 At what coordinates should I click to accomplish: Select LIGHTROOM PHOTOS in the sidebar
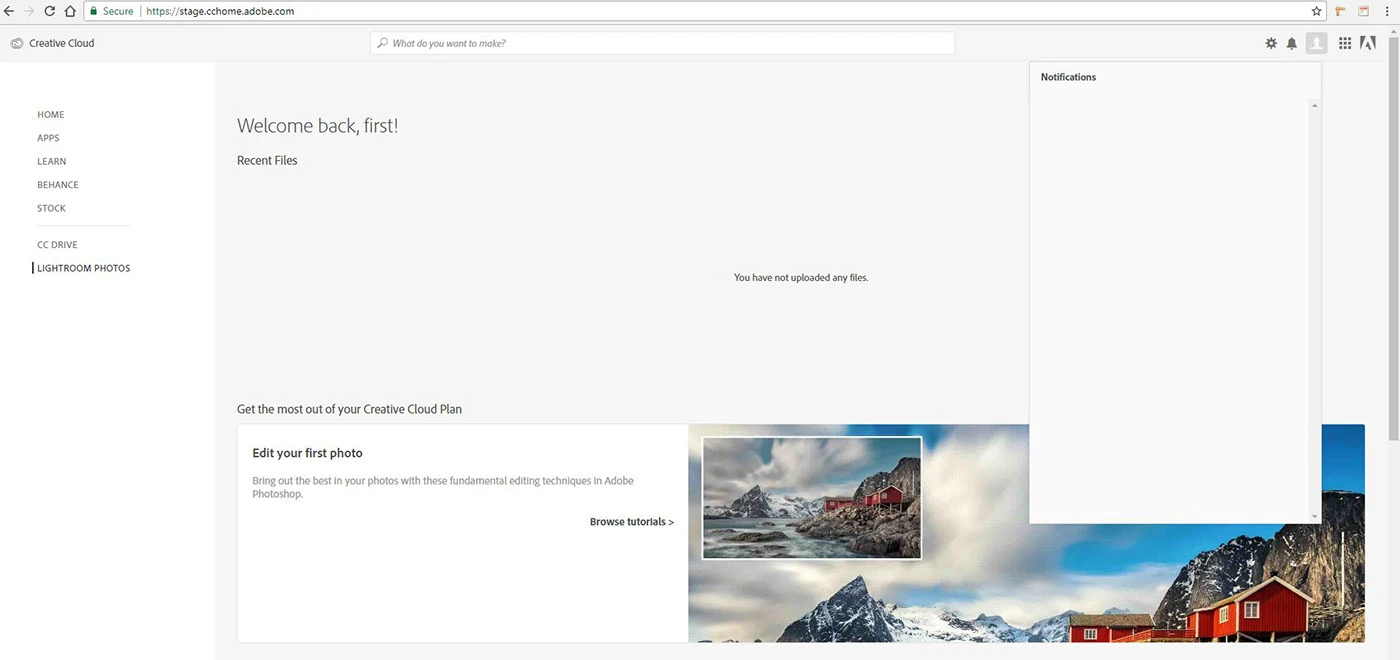tap(84, 268)
